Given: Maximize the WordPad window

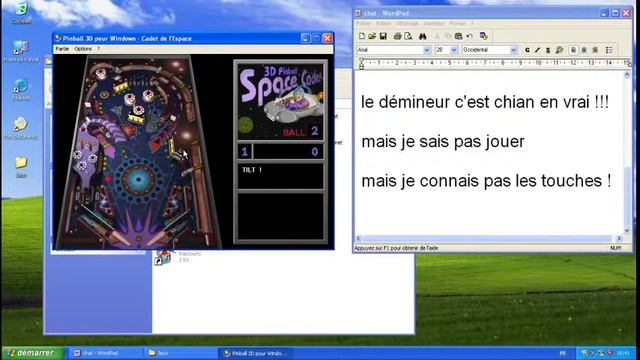Looking at the screenshot, I should click(615, 13).
